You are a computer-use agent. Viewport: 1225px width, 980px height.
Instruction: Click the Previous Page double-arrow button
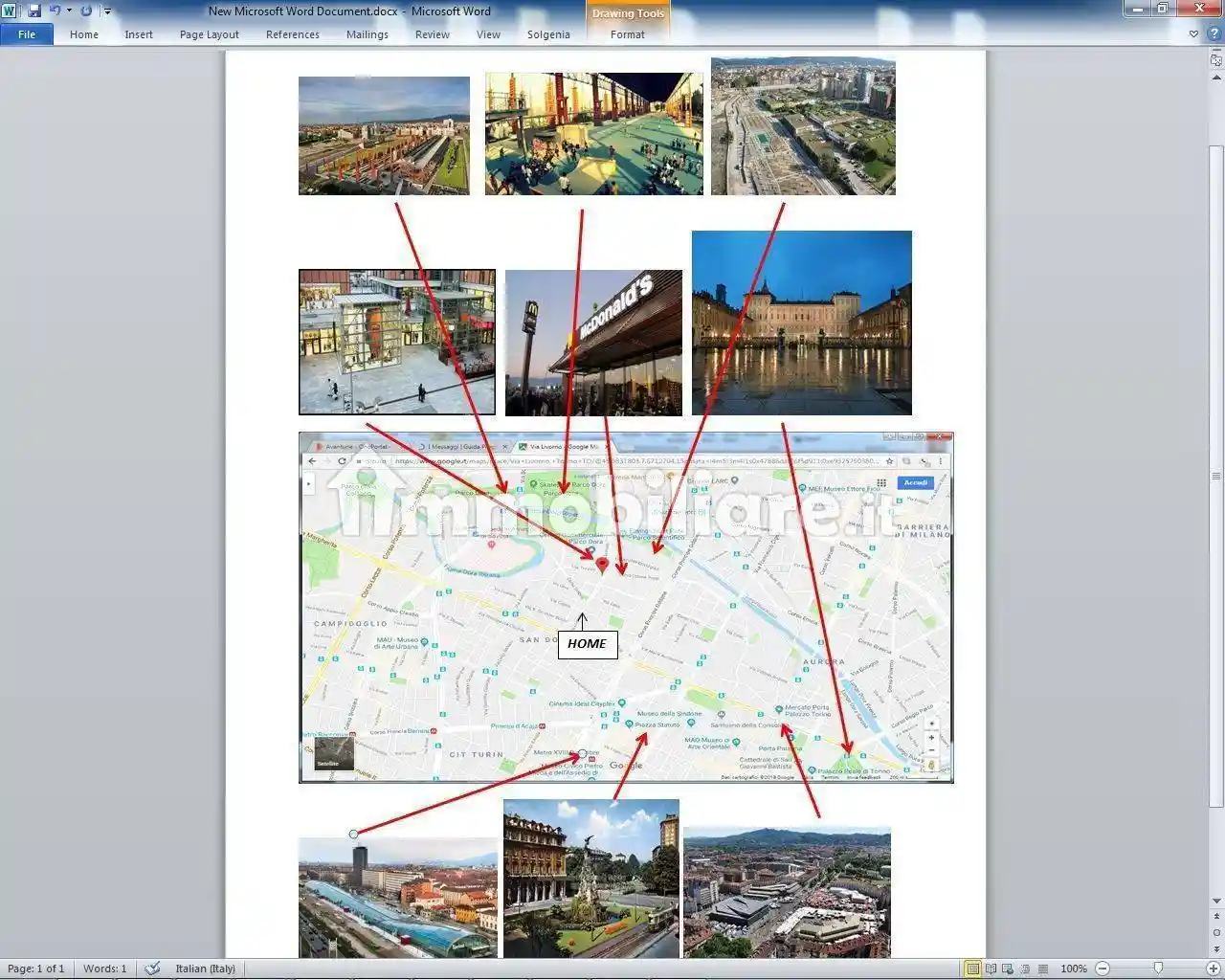[x=1216, y=917]
